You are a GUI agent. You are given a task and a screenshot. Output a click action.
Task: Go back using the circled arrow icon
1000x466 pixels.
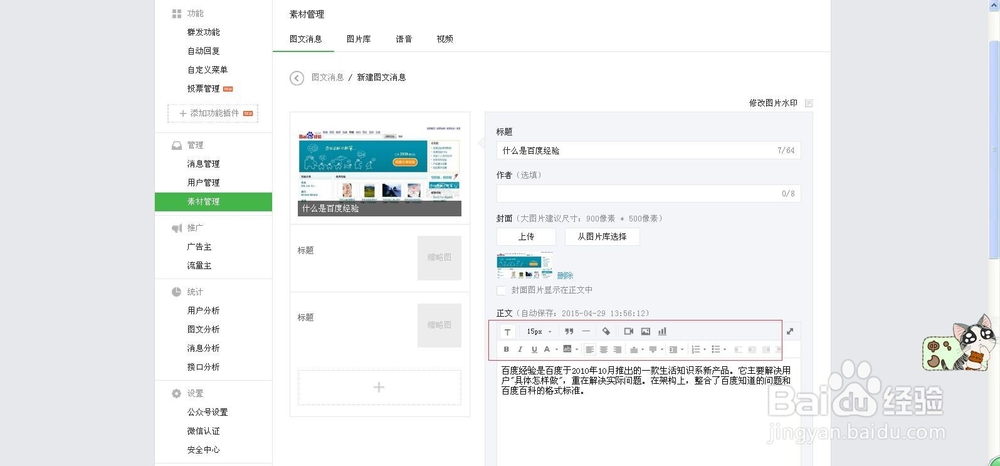pos(297,78)
